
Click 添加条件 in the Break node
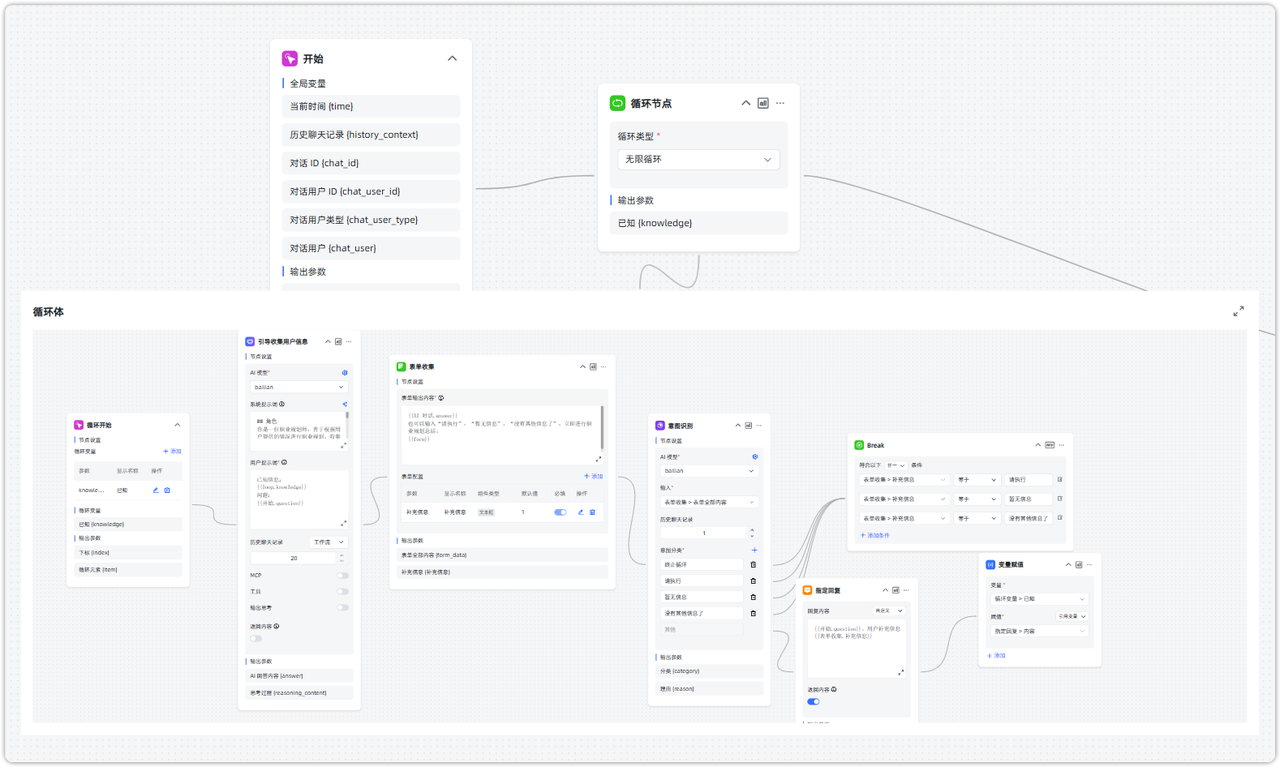[875, 536]
